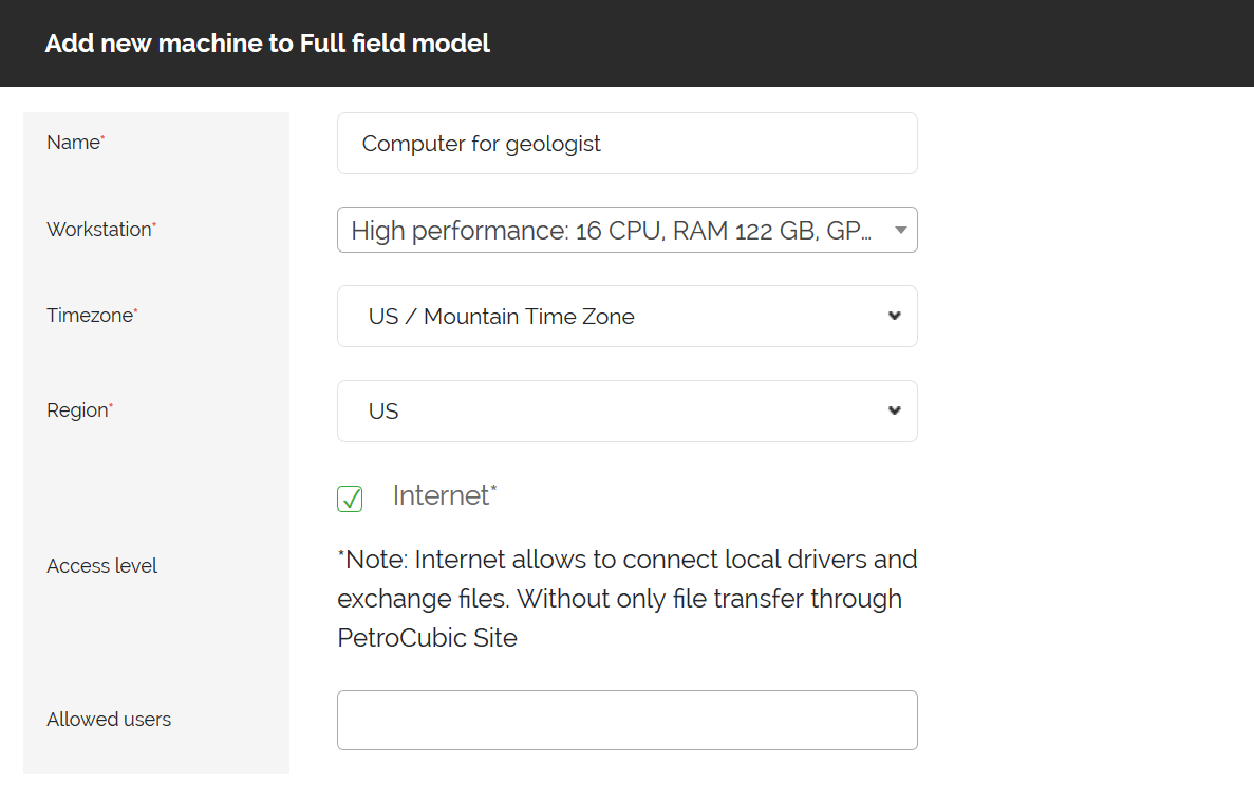The height and width of the screenshot is (797, 1254).
Task: Focus the Allowed users input box
Action: 627,720
